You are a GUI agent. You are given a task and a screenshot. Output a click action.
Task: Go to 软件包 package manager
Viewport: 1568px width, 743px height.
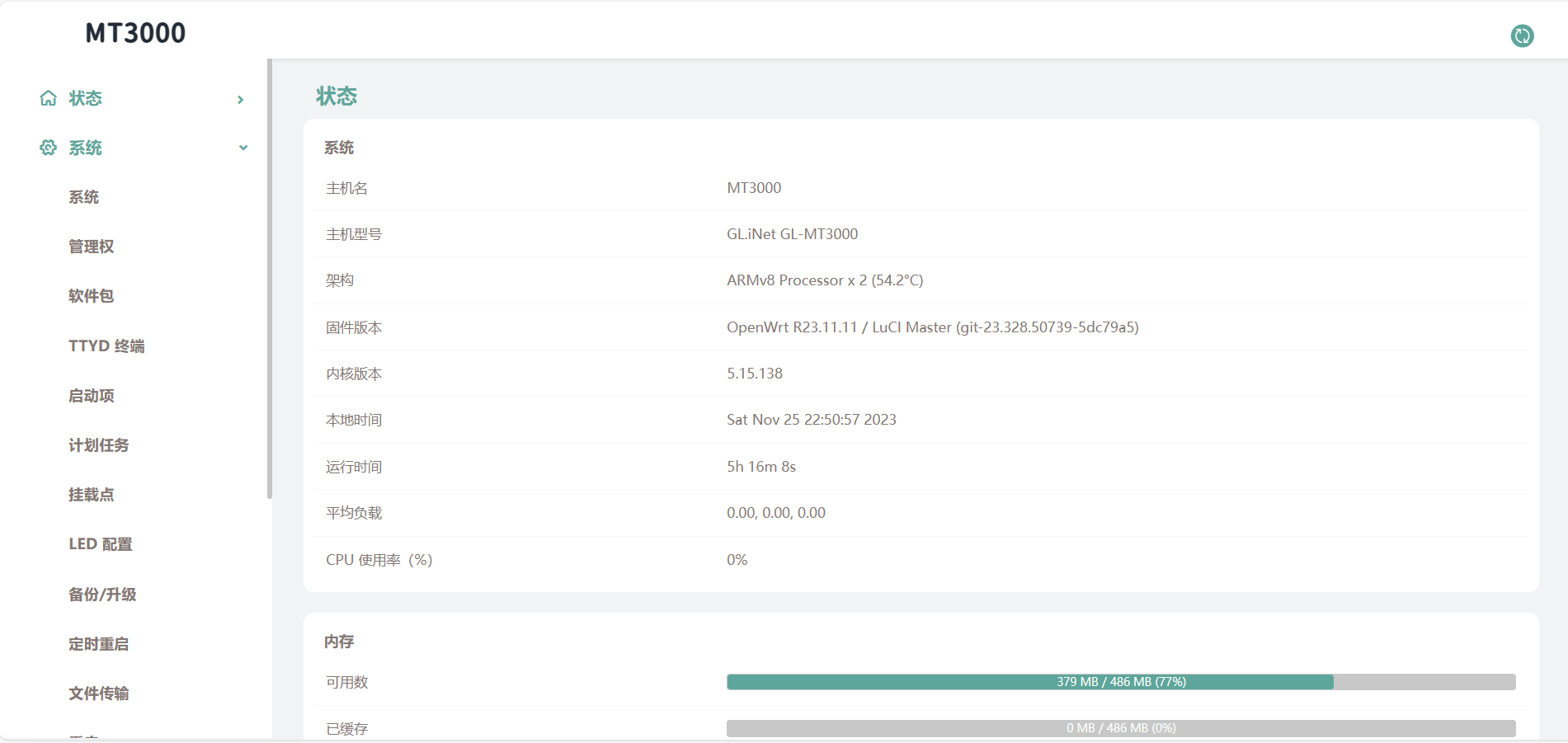91,296
